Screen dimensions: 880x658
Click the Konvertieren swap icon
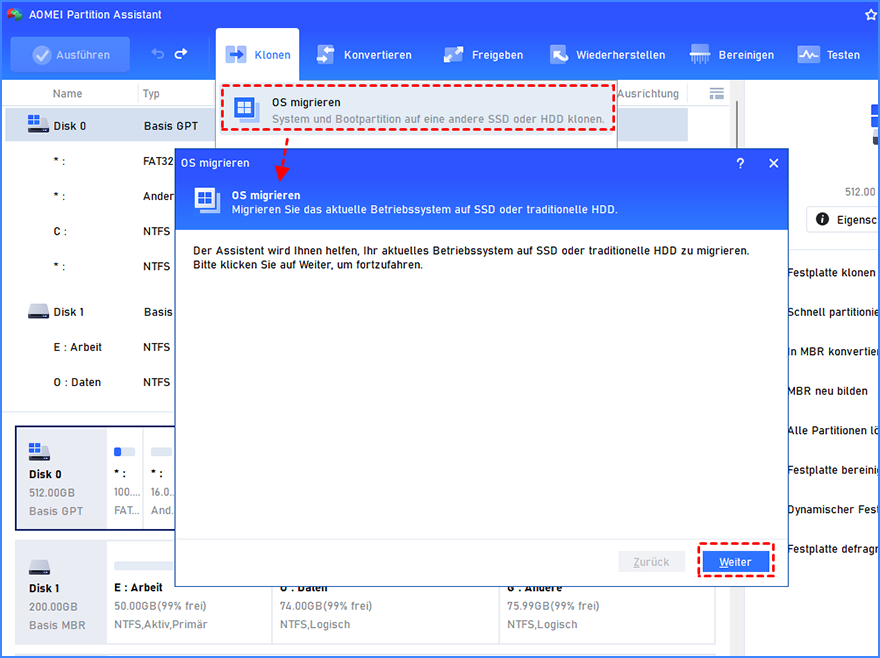click(325, 54)
